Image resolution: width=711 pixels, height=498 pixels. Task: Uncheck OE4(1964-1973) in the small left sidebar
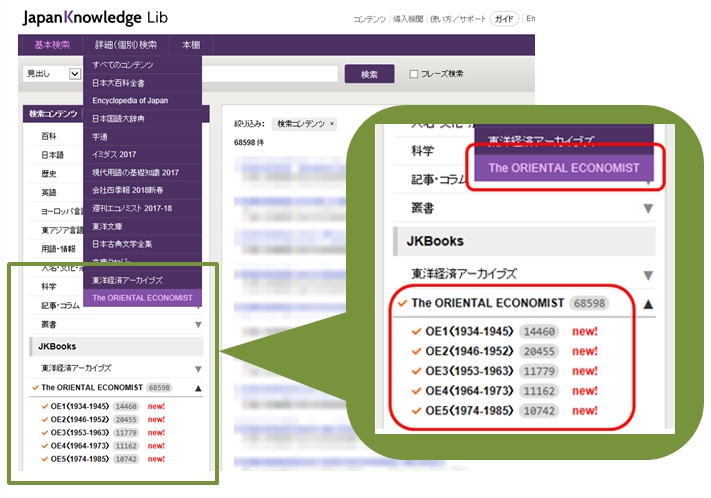(44, 446)
